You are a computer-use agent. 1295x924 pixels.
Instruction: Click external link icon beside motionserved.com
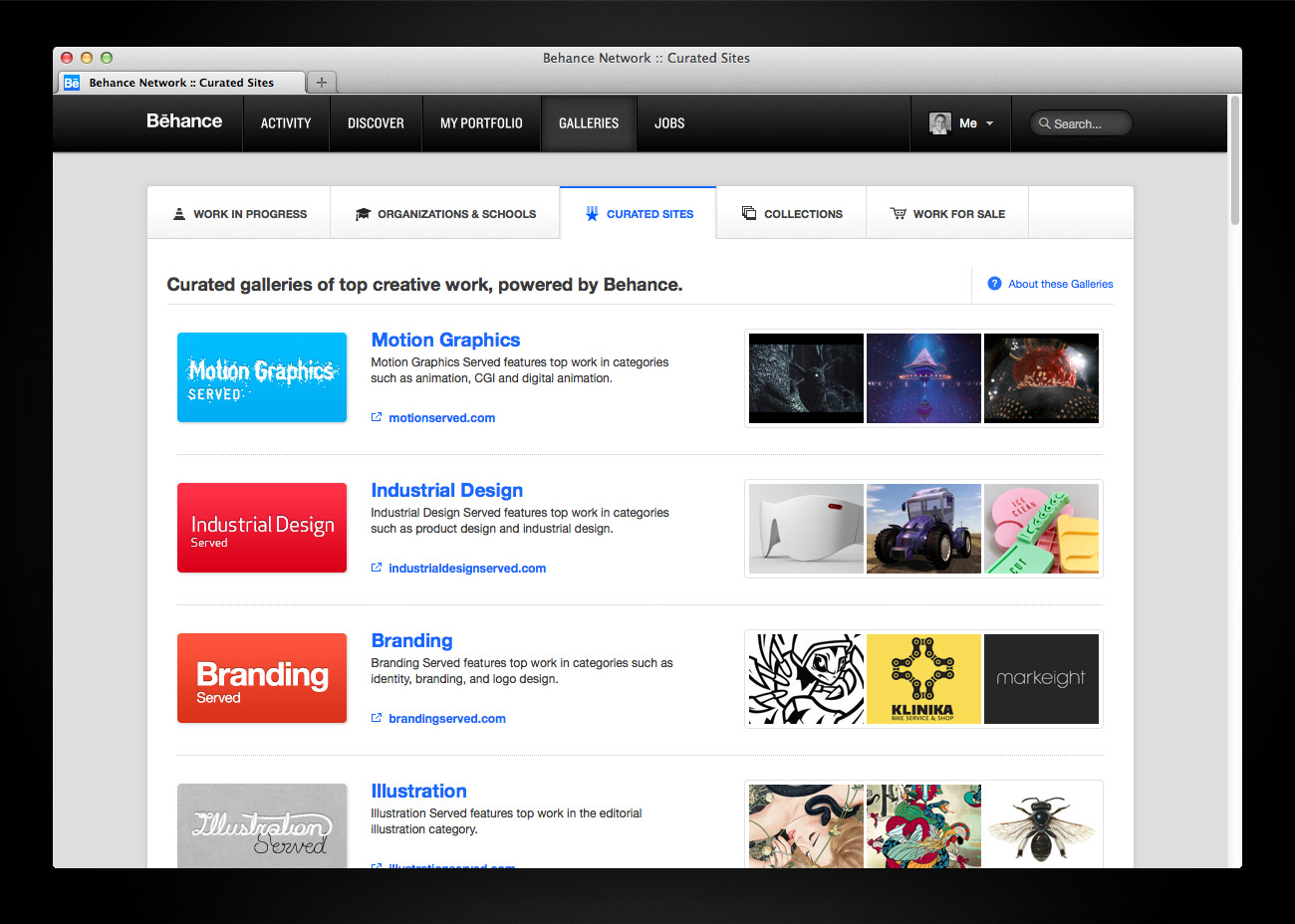pyautogui.click(x=377, y=417)
